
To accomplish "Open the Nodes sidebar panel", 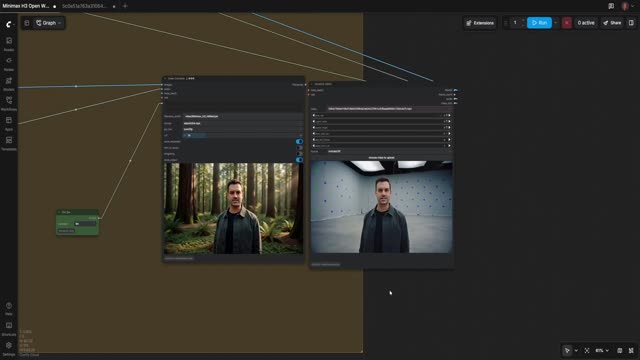I will (x=9, y=63).
